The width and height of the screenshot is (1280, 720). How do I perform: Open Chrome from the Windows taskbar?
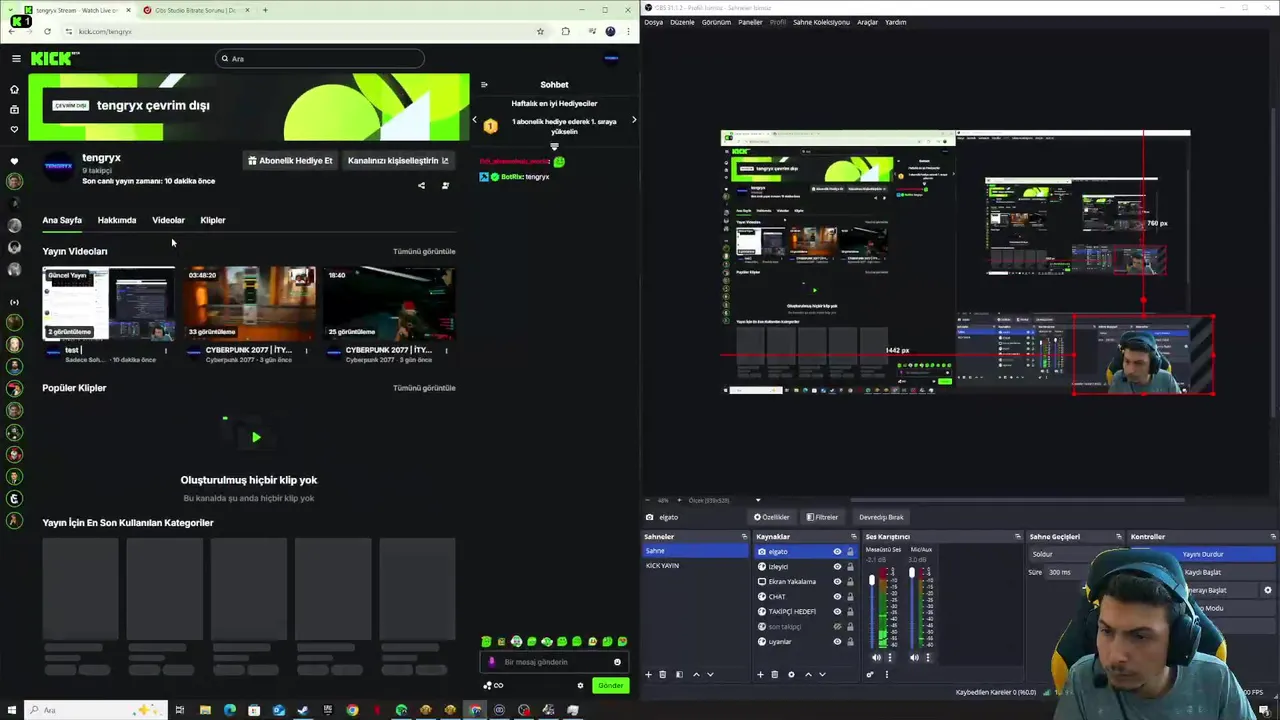coord(352,710)
